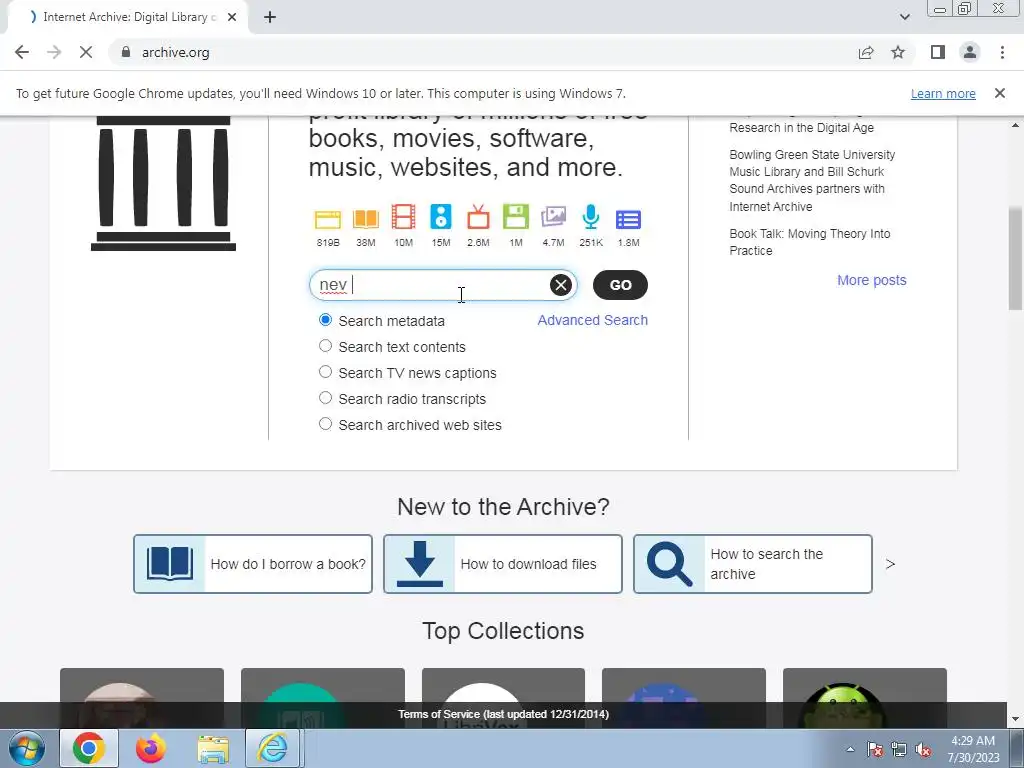Image resolution: width=1024 pixels, height=768 pixels.
Task: Clear the search box with the X icon
Action: pyautogui.click(x=560, y=285)
